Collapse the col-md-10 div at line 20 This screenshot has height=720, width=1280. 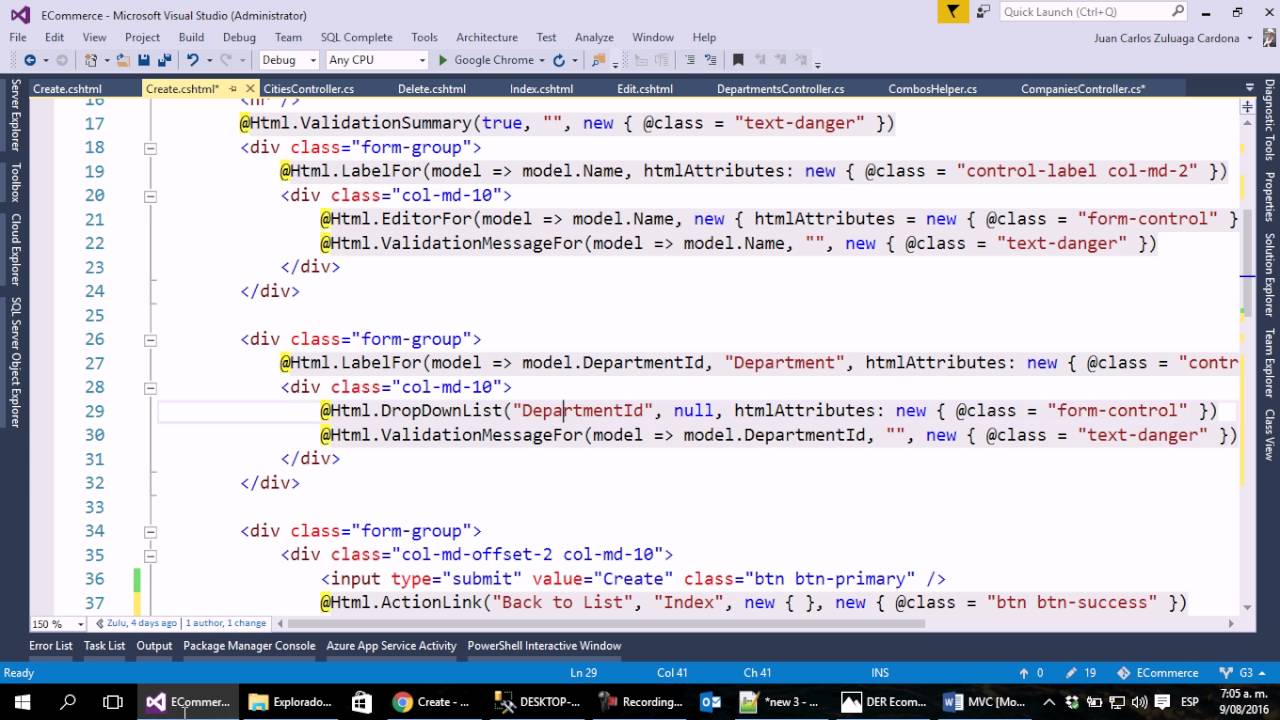150,196
